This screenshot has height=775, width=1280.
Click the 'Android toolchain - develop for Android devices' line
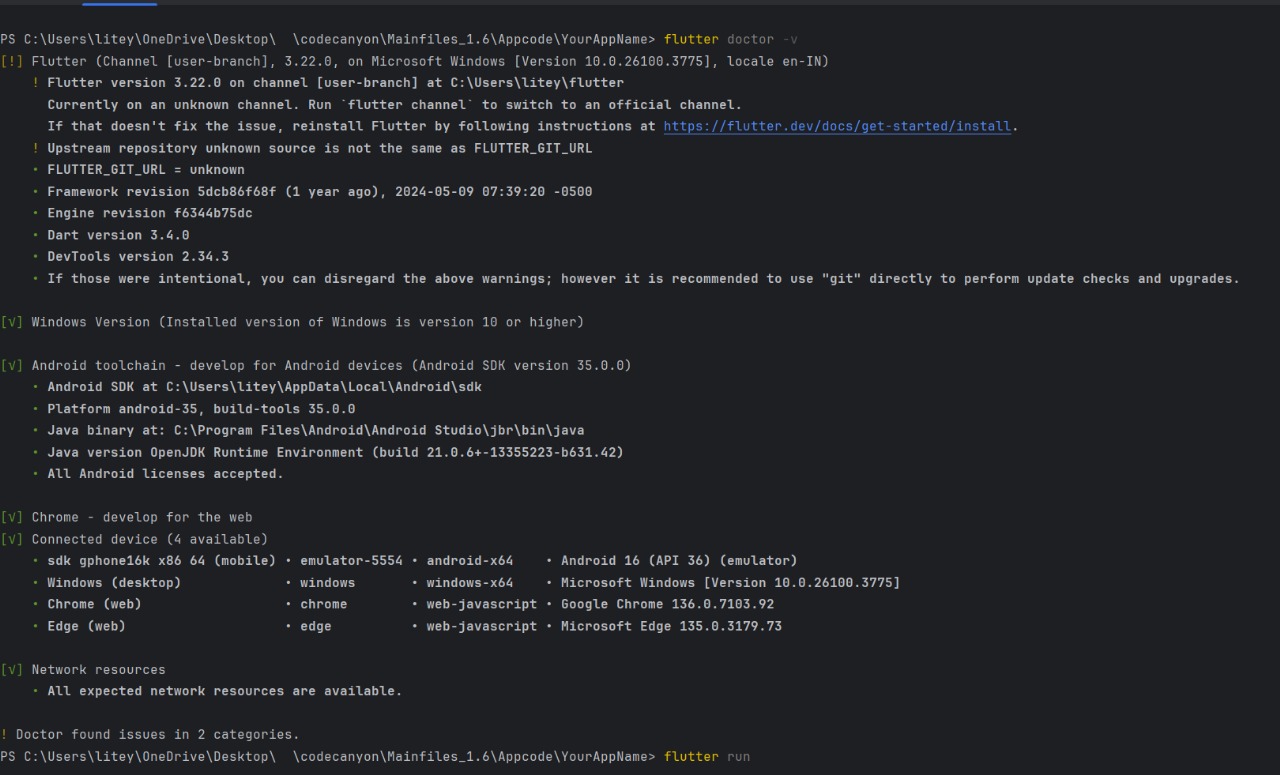point(316,365)
